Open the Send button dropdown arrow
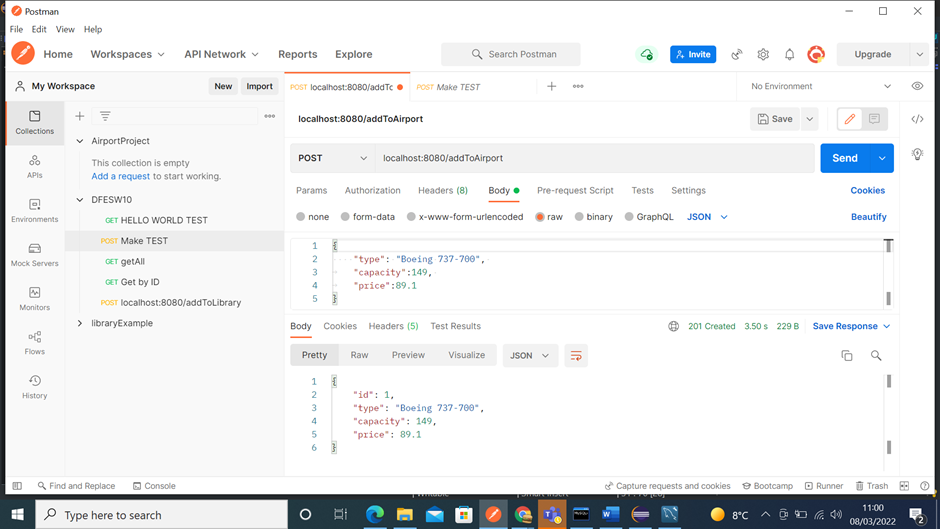The width and height of the screenshot is (940, 529). (x=882, y=158)
